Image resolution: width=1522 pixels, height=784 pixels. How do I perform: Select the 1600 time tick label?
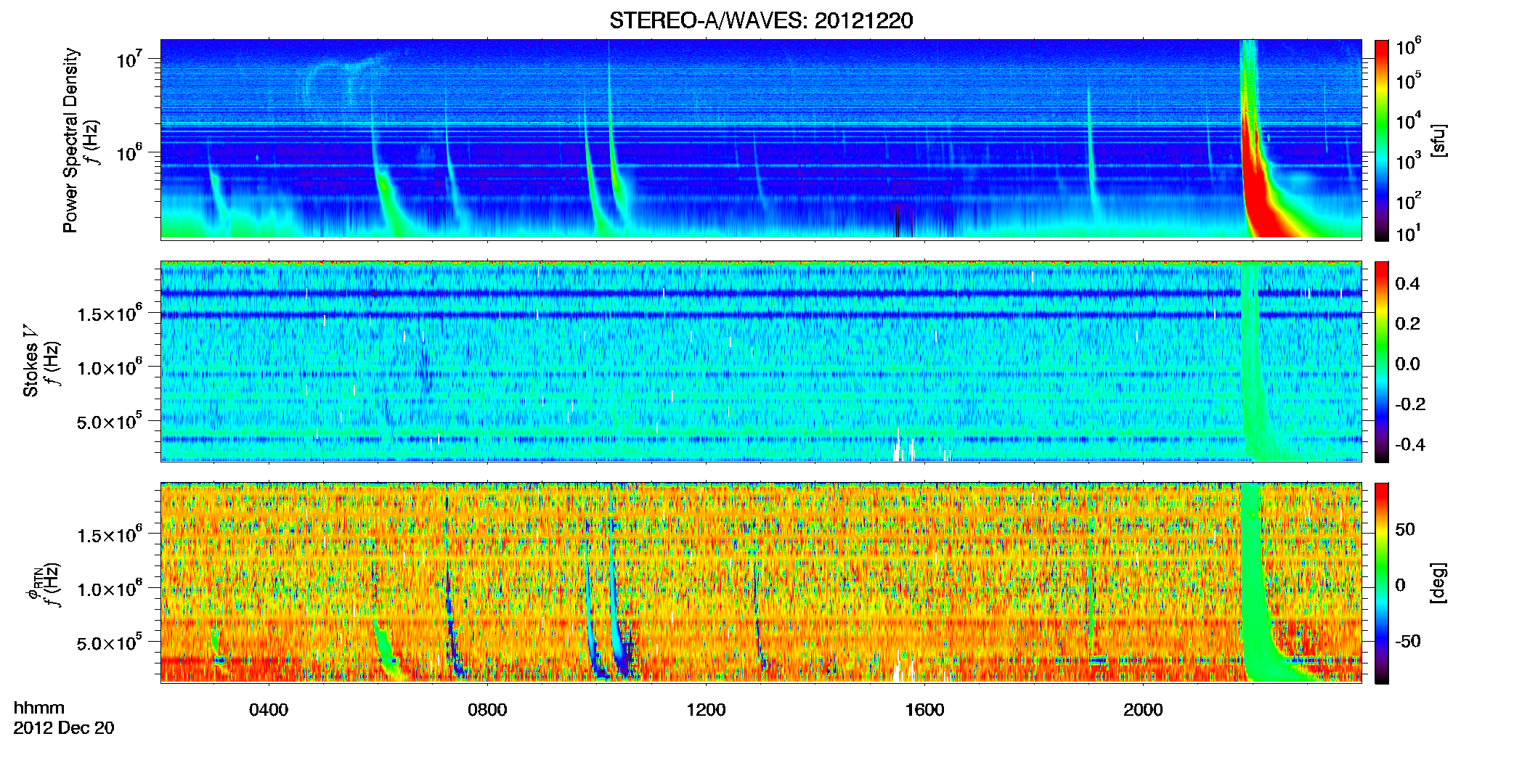click(924, 710)
